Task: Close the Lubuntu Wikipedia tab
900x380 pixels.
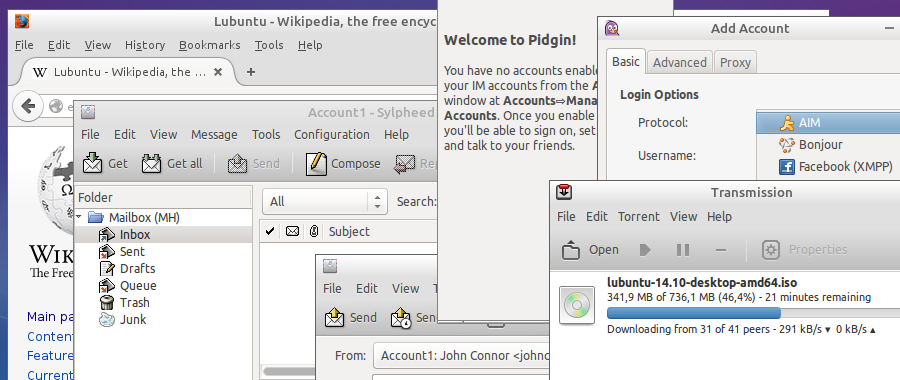Action: 218,72
